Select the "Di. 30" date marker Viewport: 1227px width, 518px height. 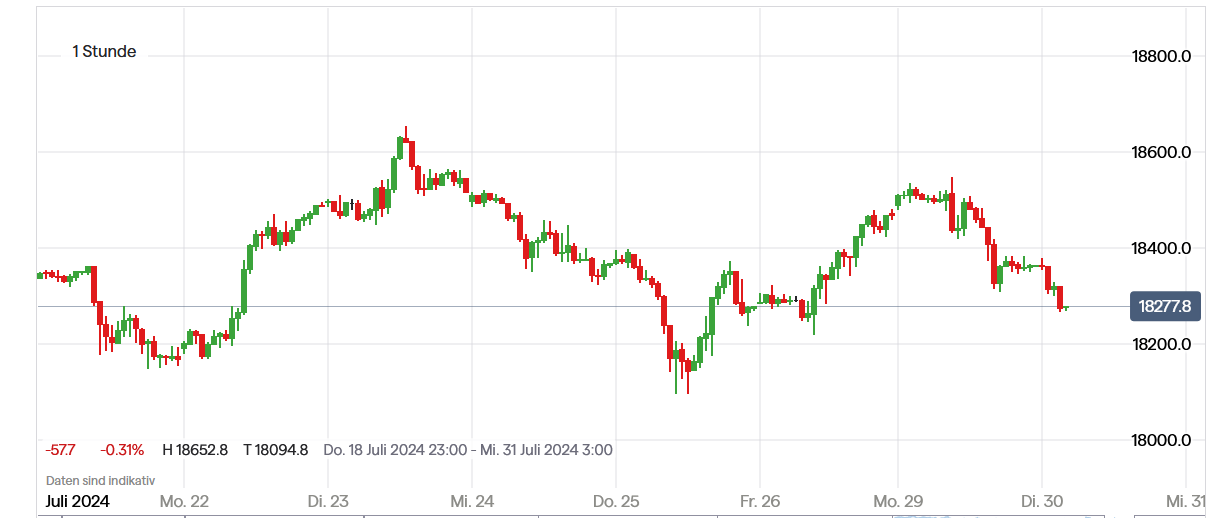click(x=1040, y=501)
